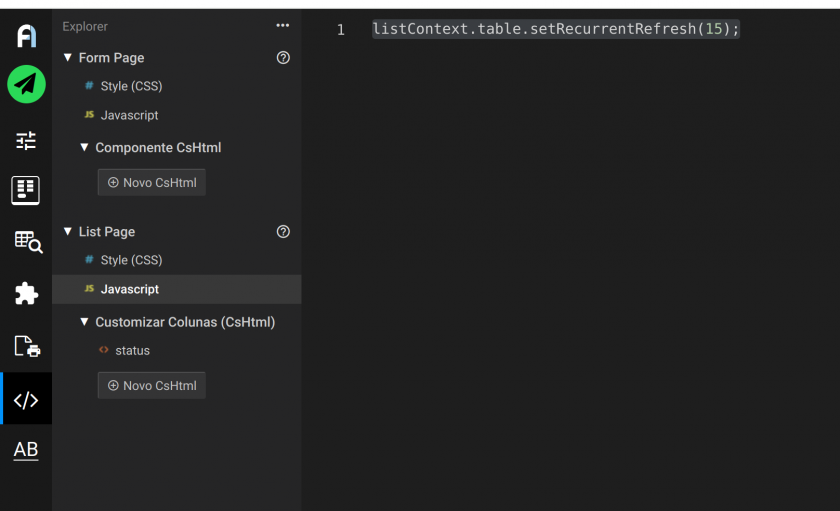Click Novo CsHtml button under Componente CsHtml
Viewport: 840px width, 511px height.
click(152, 183)
